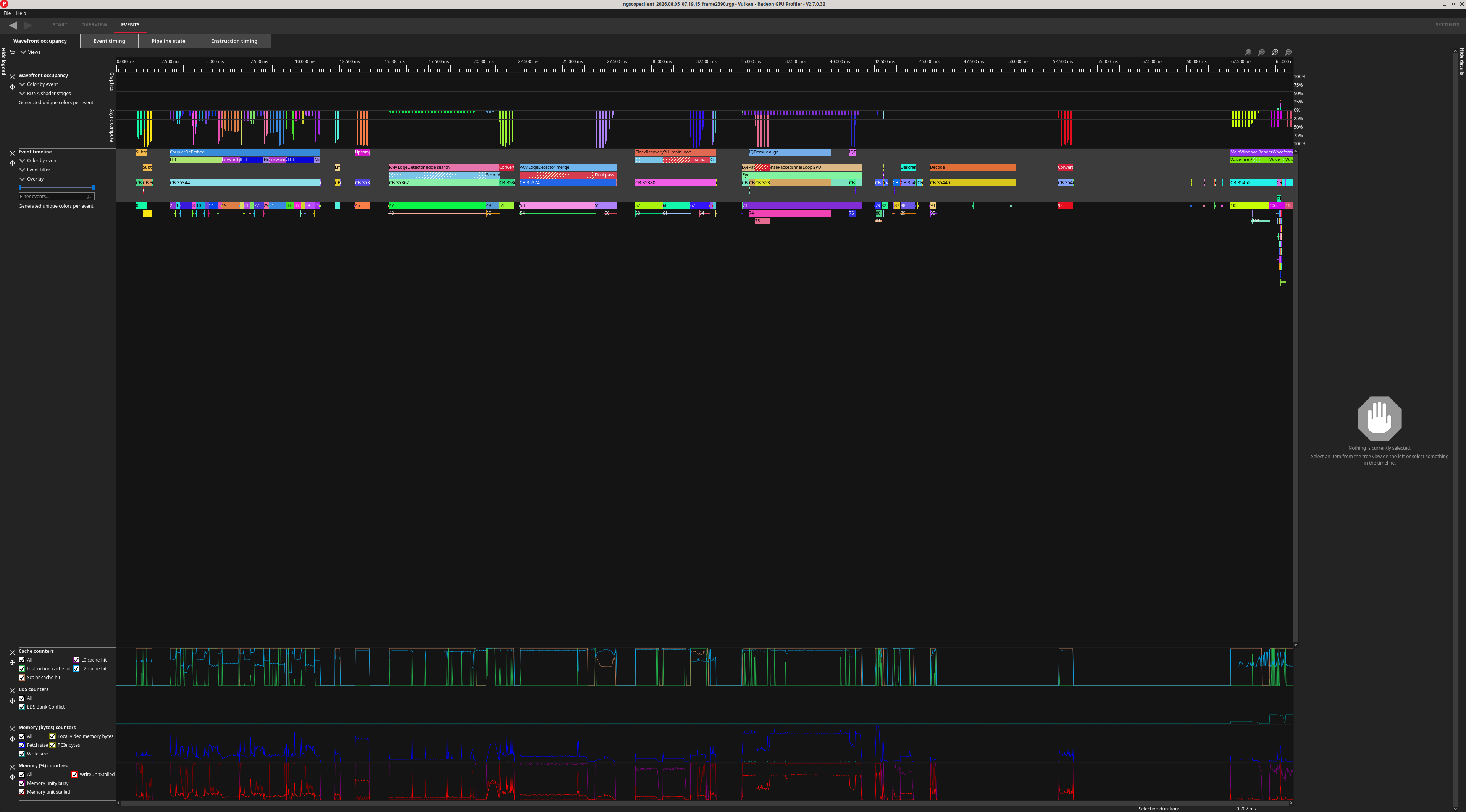Viewport: 1466px width, 812px height.
Task: Close the Cache counters section
Action: coord(13,652)
